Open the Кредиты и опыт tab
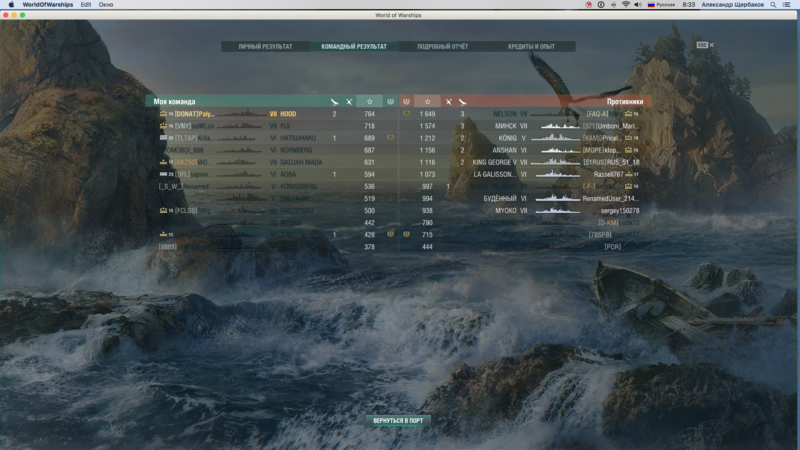Screen dimensions: 800x450 [531, 46]
